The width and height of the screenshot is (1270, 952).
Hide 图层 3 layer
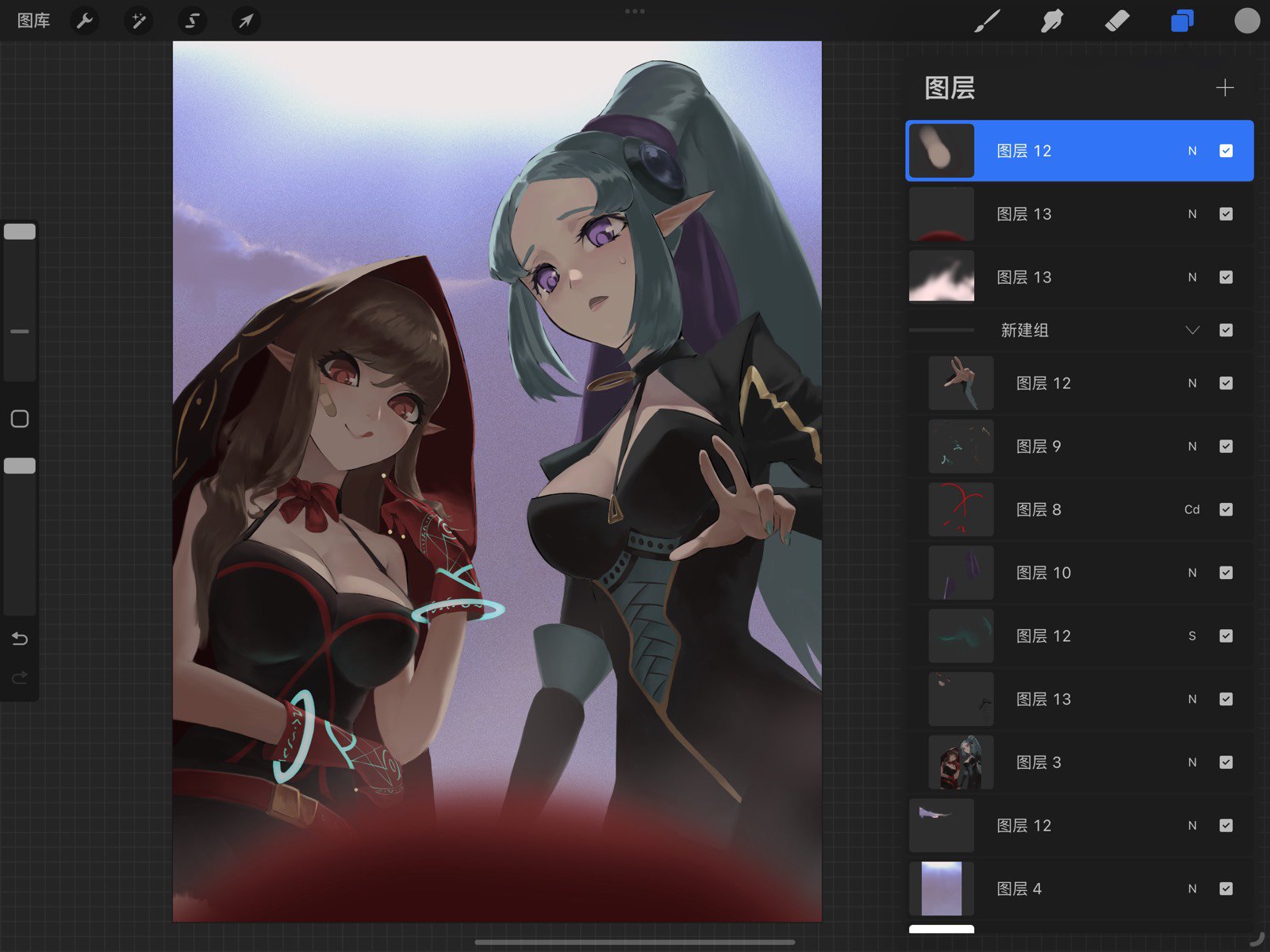(1226, 762)
